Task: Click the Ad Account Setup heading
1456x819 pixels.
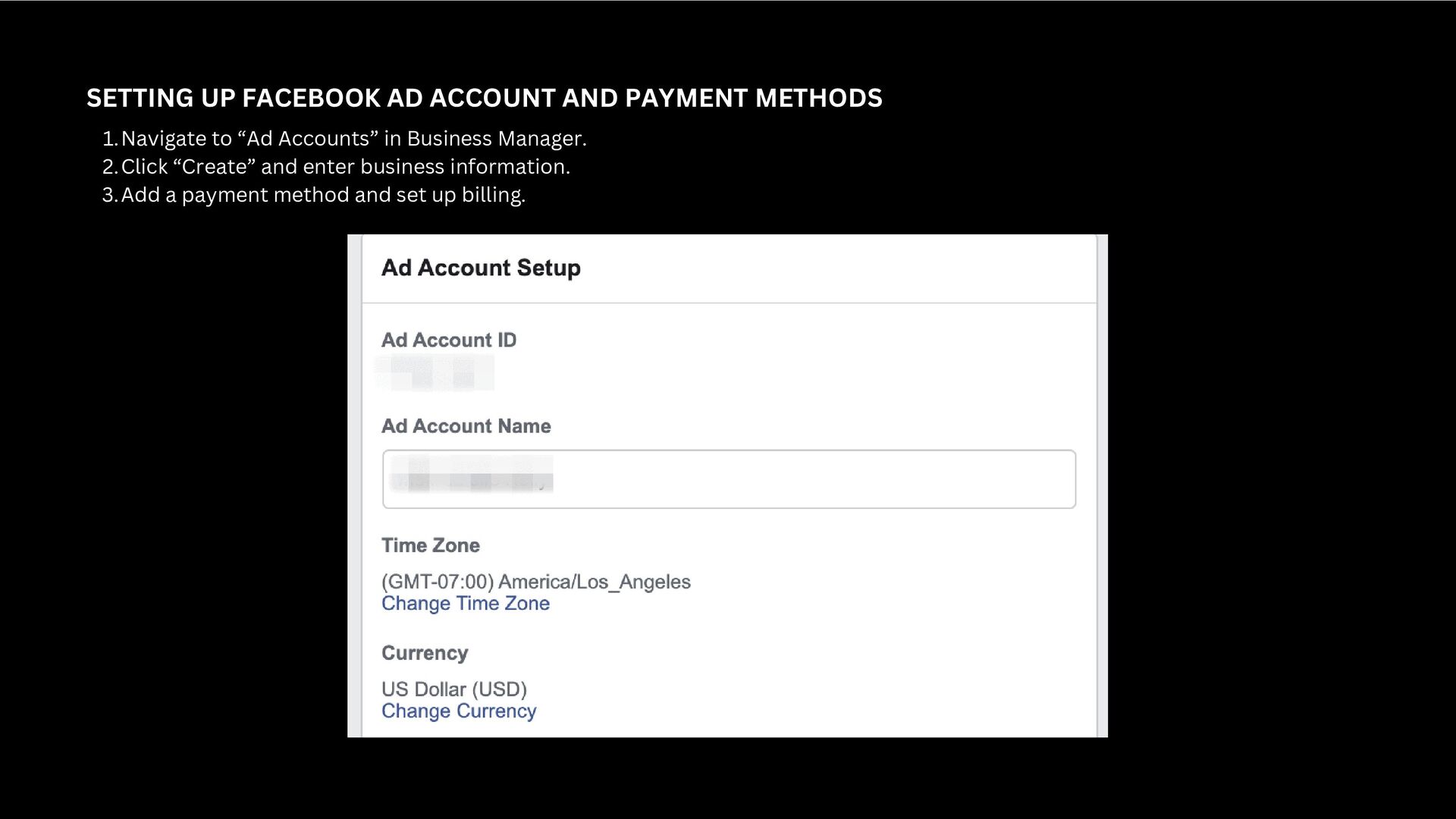Action: 481,268
